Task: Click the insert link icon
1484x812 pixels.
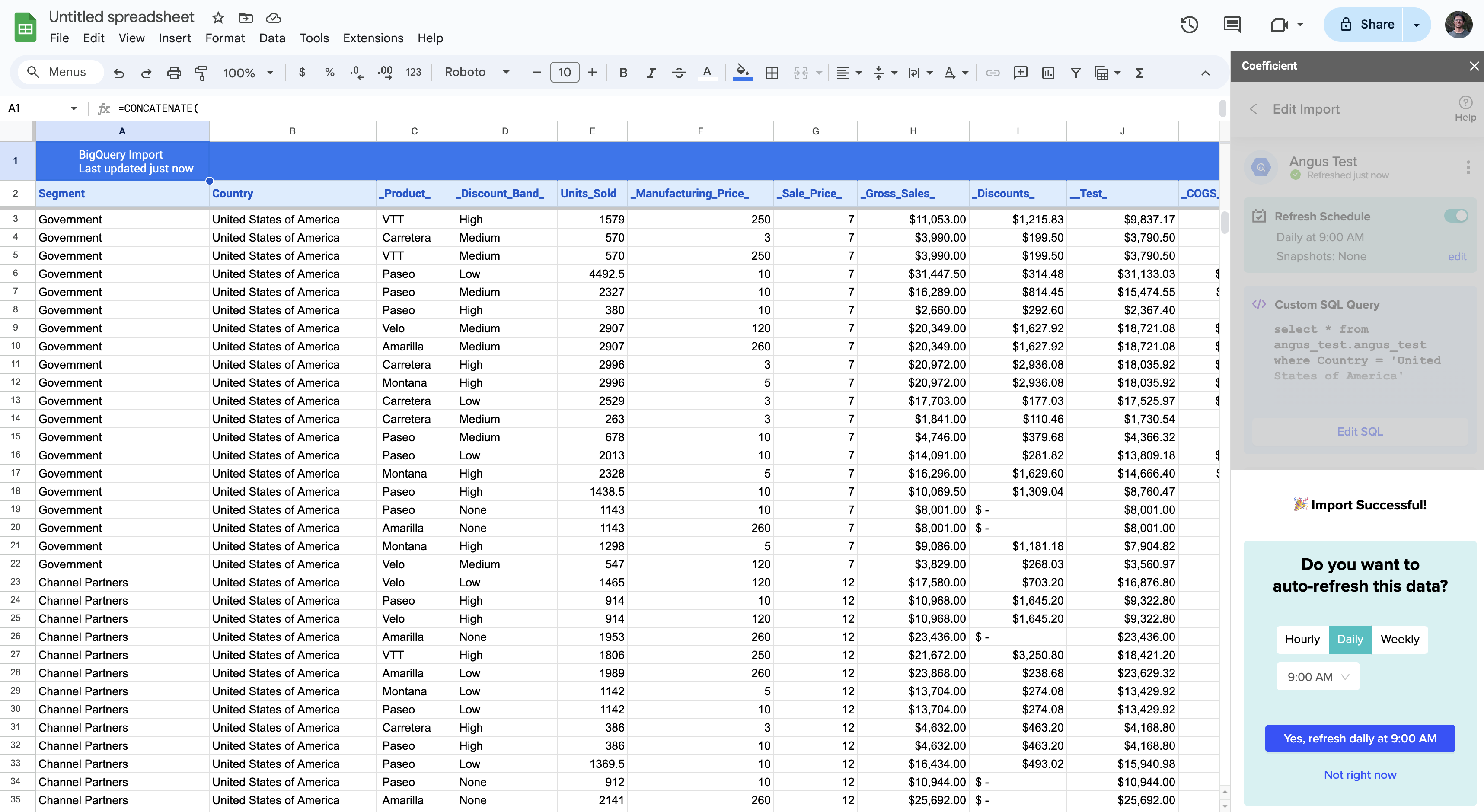Action: point(993,73)
